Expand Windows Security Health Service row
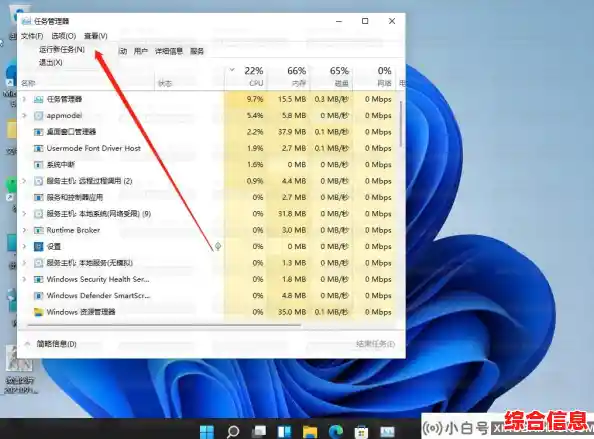 [24, 279]
